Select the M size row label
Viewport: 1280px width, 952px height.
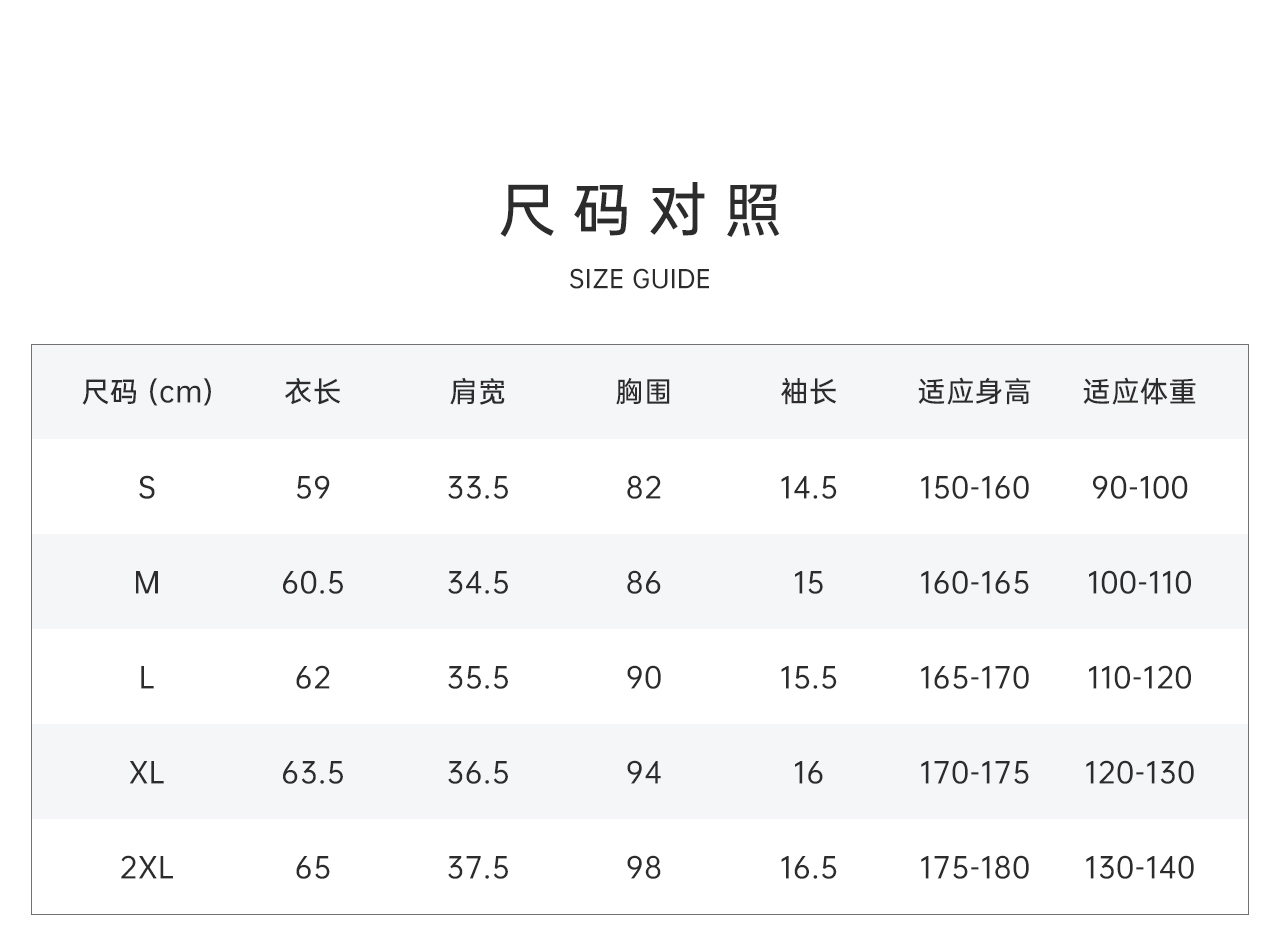(147, 583)
